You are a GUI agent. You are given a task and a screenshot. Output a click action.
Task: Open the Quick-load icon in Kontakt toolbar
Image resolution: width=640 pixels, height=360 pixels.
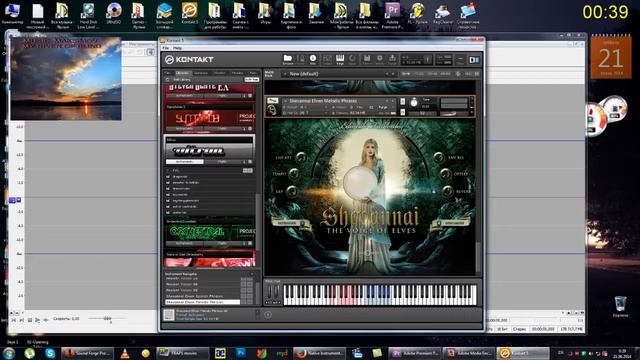pos(352,59)
